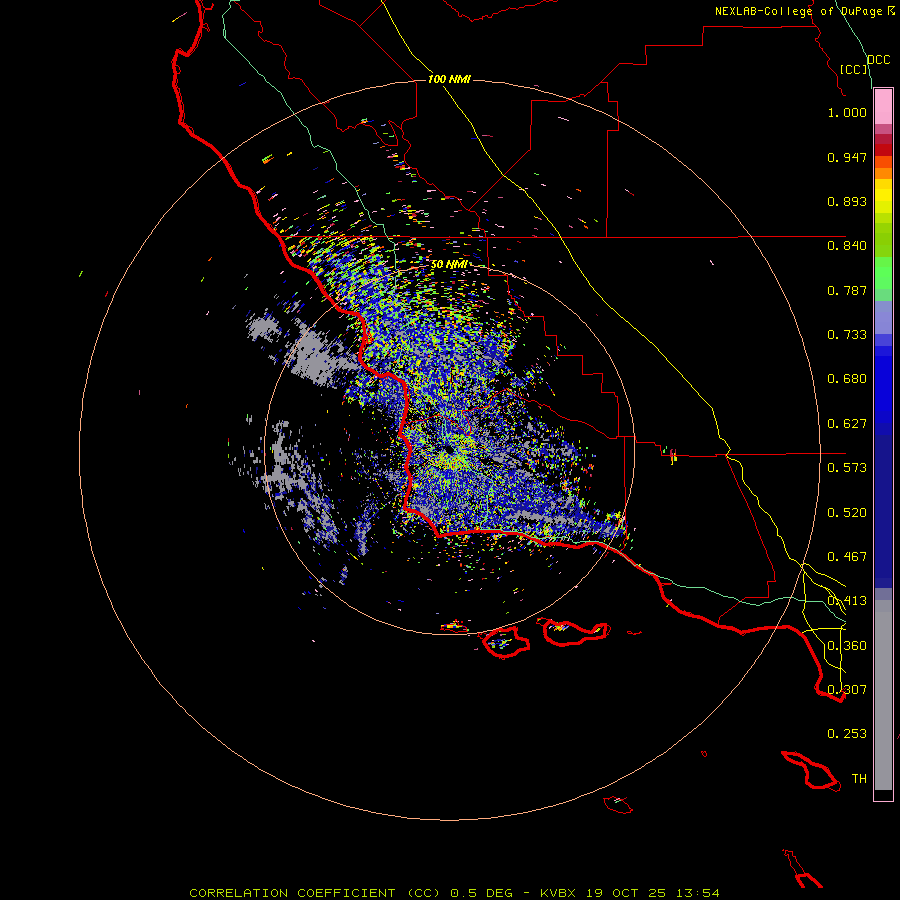Select the 0.520 legend value

[x=847, y=513]
